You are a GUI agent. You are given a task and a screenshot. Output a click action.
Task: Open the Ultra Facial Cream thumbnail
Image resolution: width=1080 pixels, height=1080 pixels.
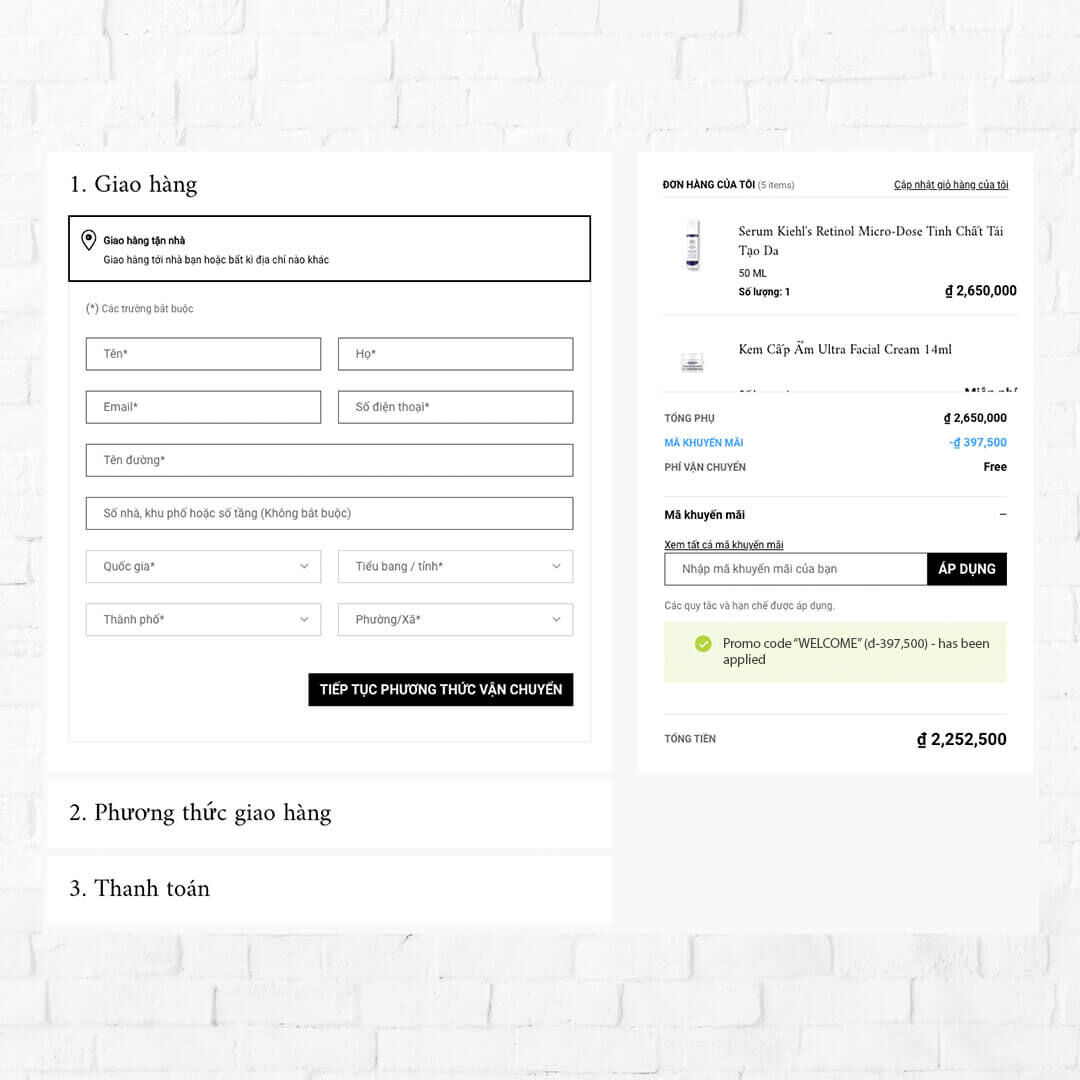(x=692, y=362)
